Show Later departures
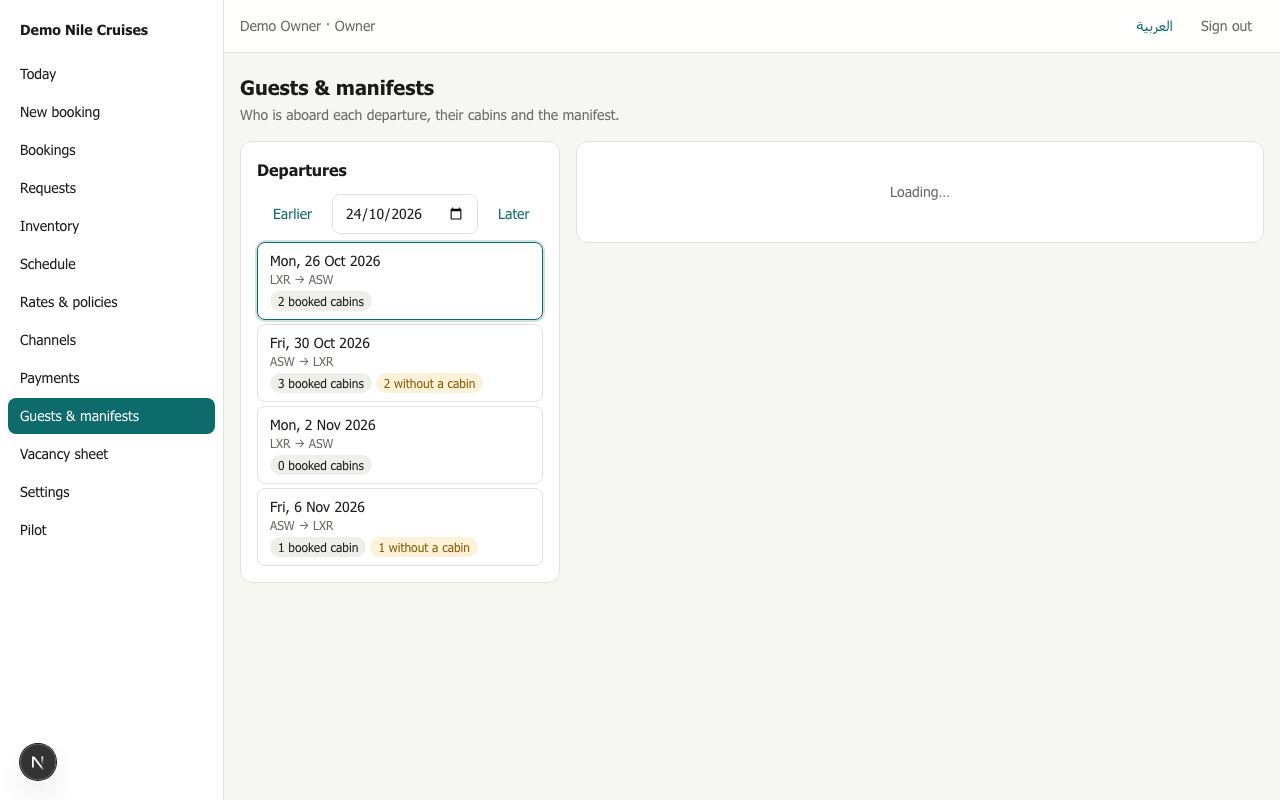The height and width of the screenshot is (800, 1280). pos(513,214)
